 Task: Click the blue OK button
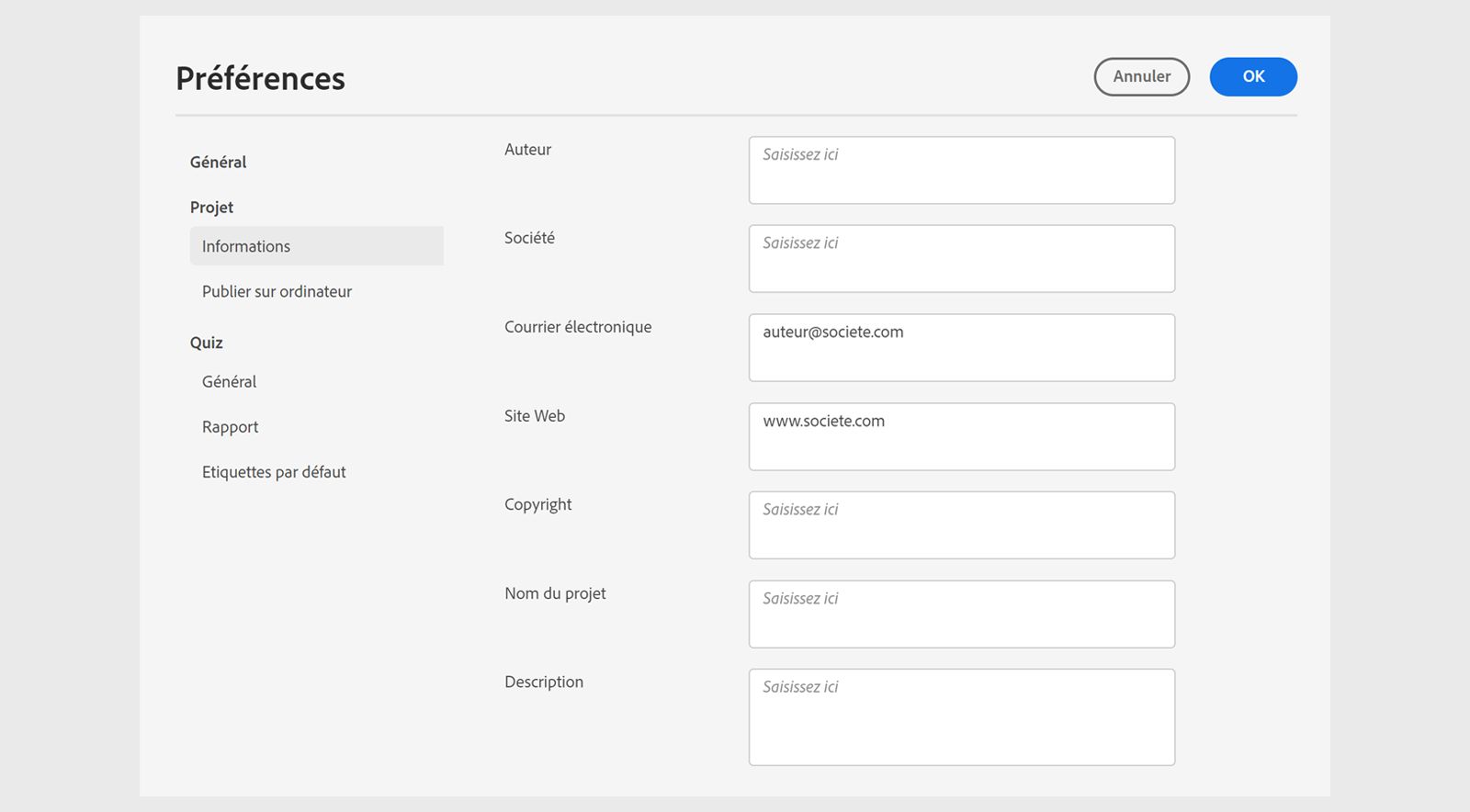(1252, 77)
